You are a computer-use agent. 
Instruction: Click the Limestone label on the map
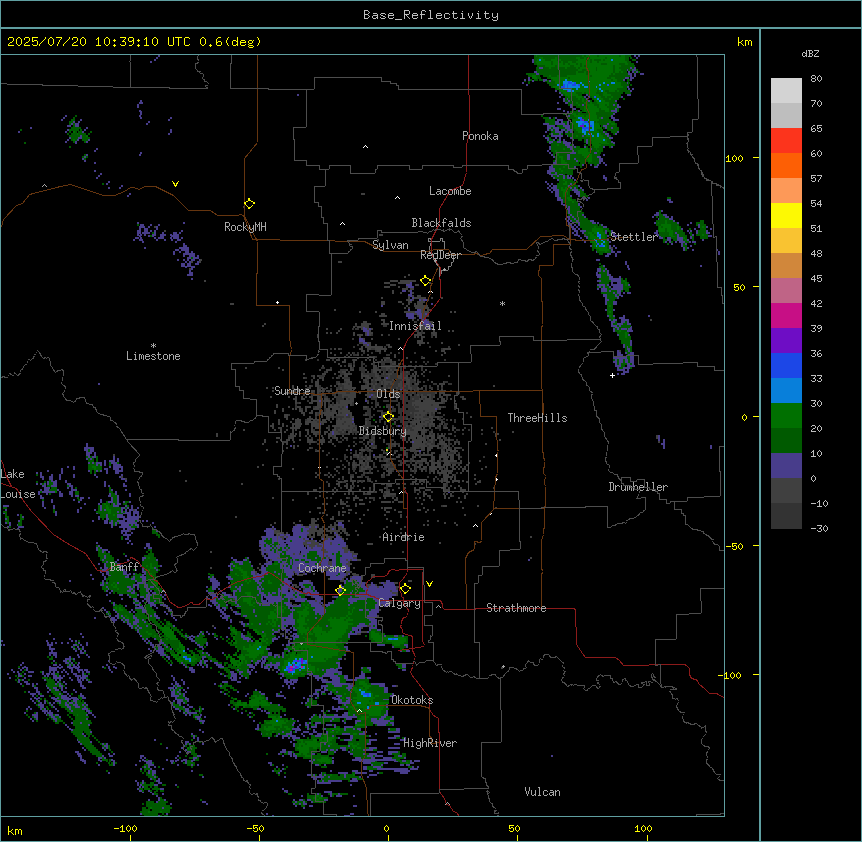[153, 356]
